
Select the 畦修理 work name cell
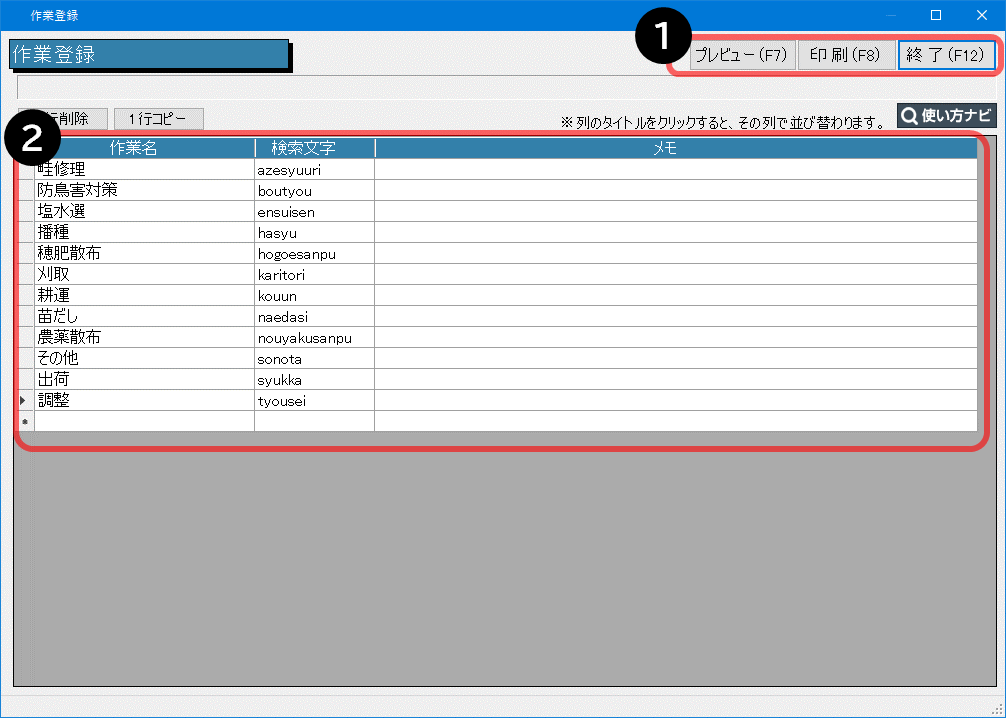coord(144,170)
